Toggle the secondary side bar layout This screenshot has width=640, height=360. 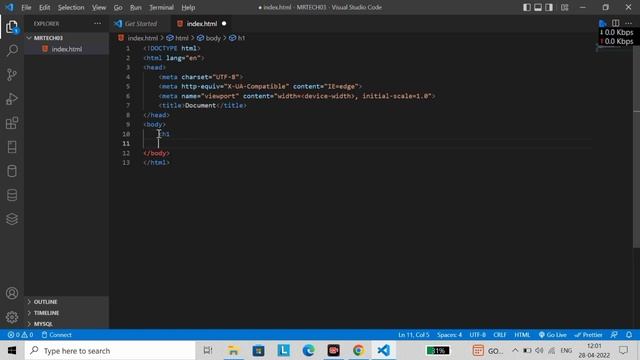[549, 7]
